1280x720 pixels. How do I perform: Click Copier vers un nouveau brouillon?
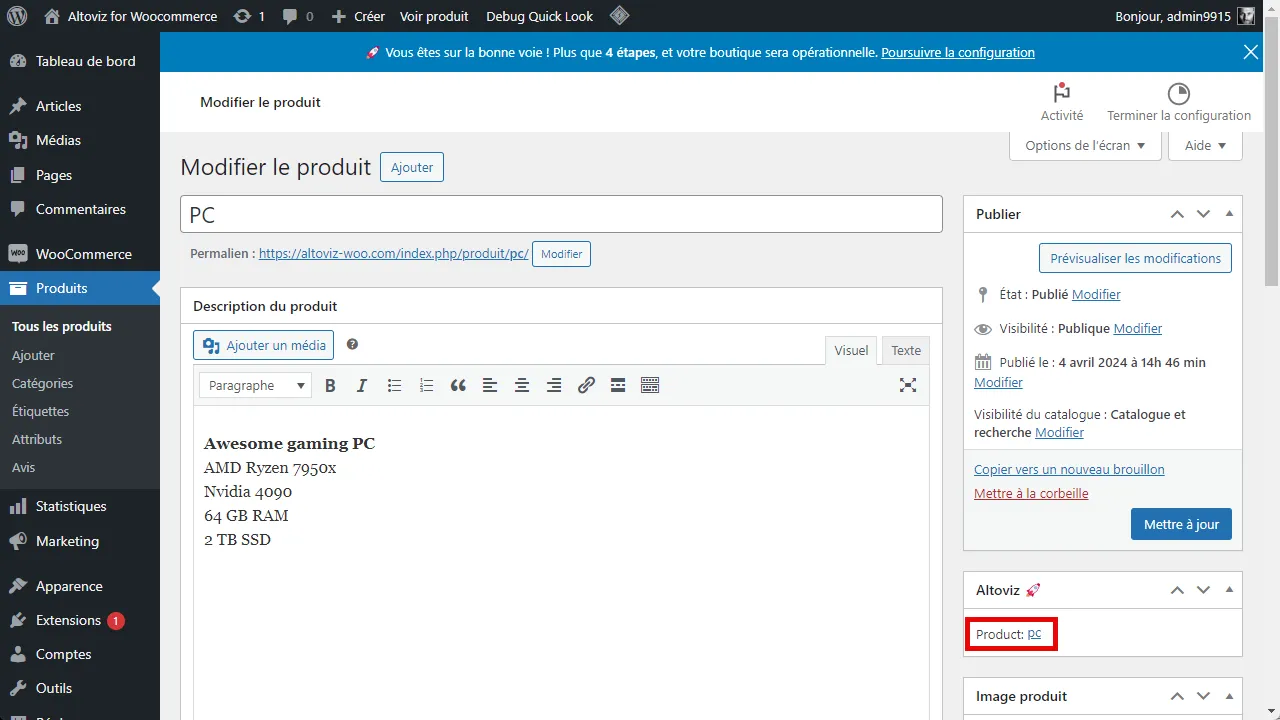(x=1069, y=469)
